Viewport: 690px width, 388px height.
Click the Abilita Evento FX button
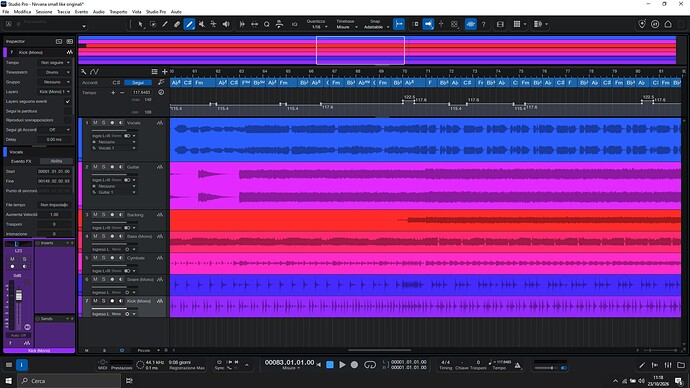[56, 161]
